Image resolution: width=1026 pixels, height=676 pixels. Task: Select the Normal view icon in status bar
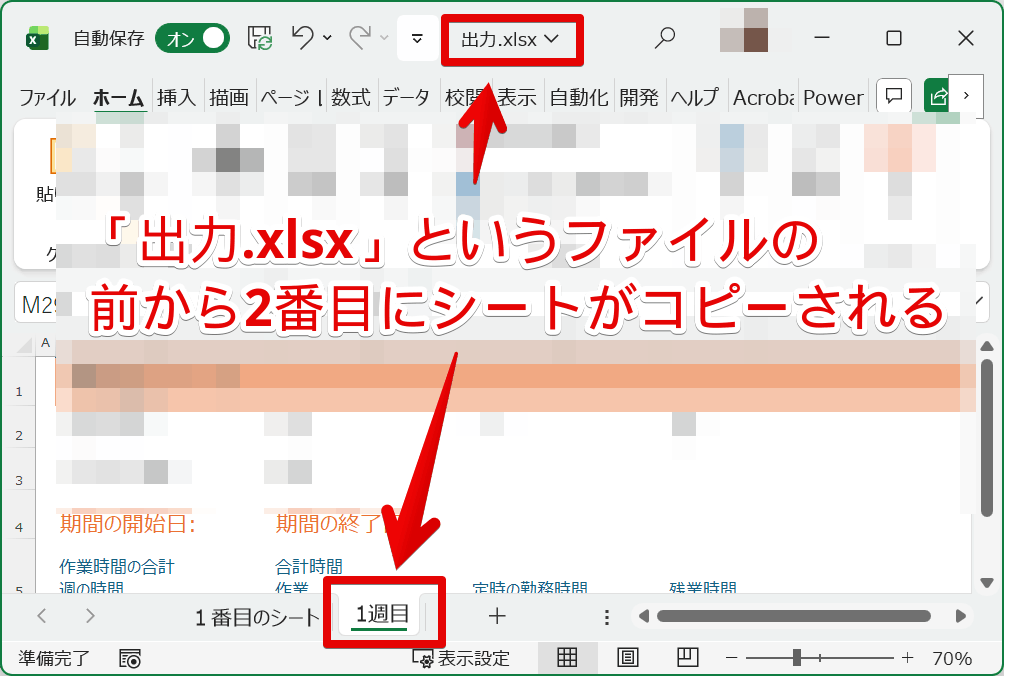coord(568,658)
